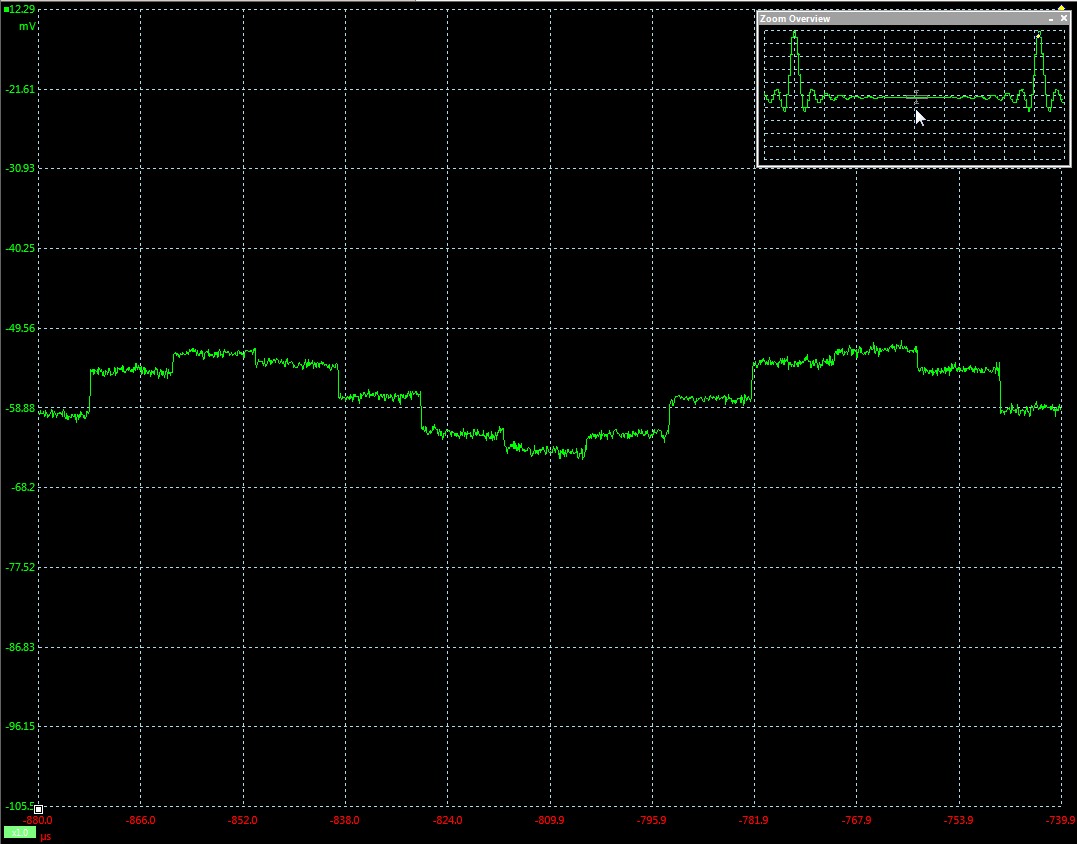Click the -866.0 time axis value
Image resolution: width=1077 pixels, height=844 pixels.
point(141,820)
